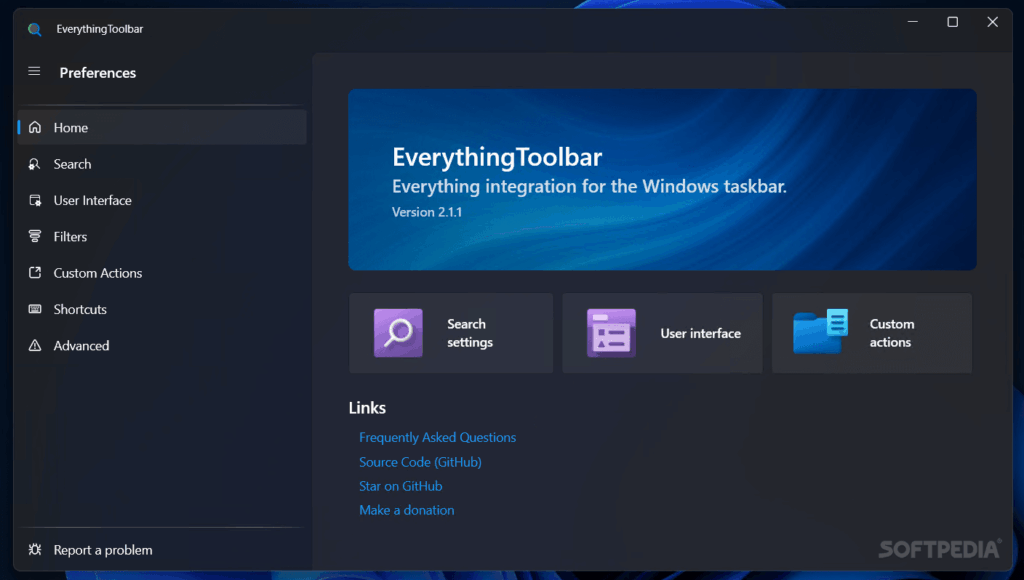Screen dimensions: 1024x580
Task: Open the User interface shortcut card
Action: (661, 333)
